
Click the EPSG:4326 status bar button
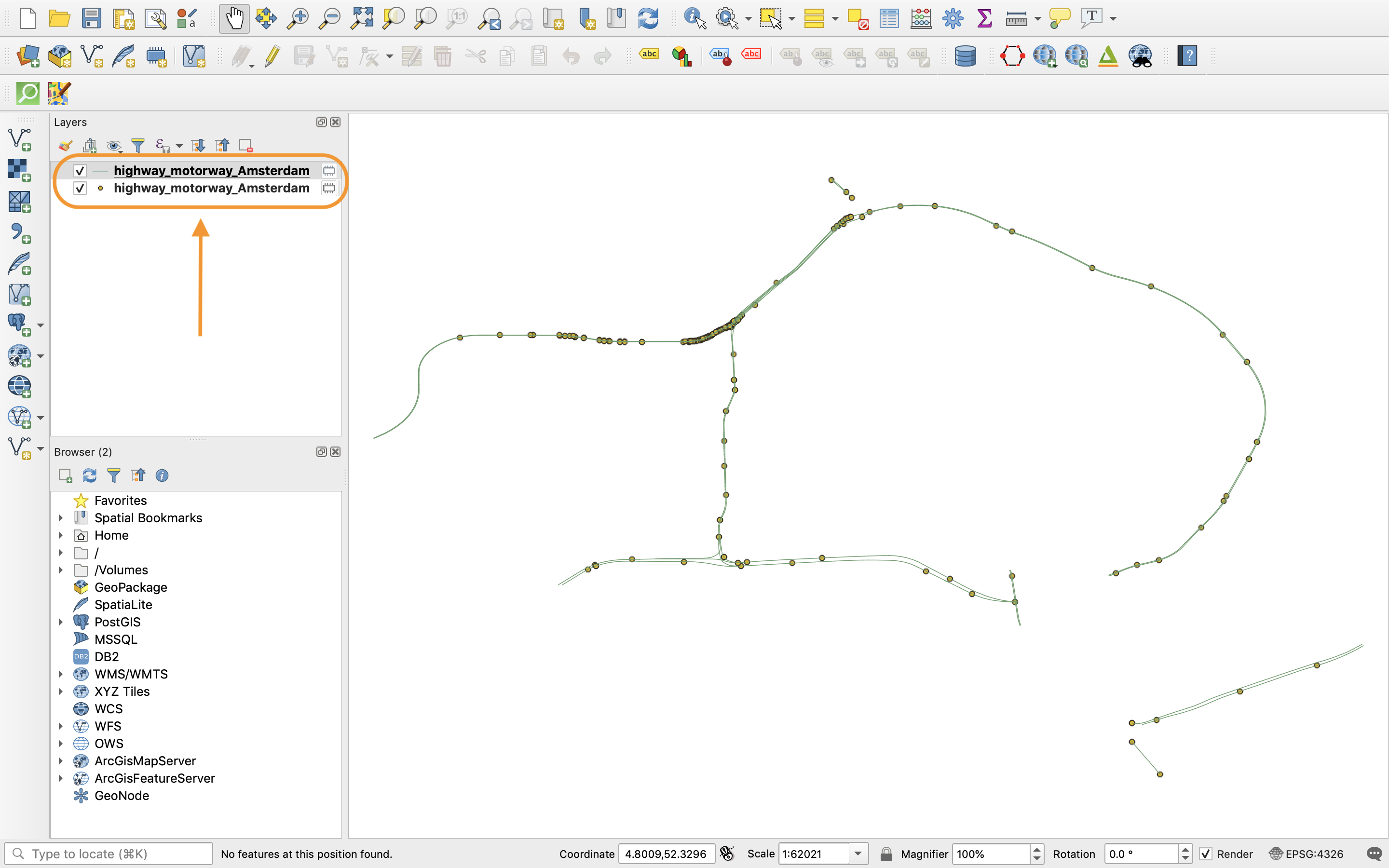(1313, 854)
